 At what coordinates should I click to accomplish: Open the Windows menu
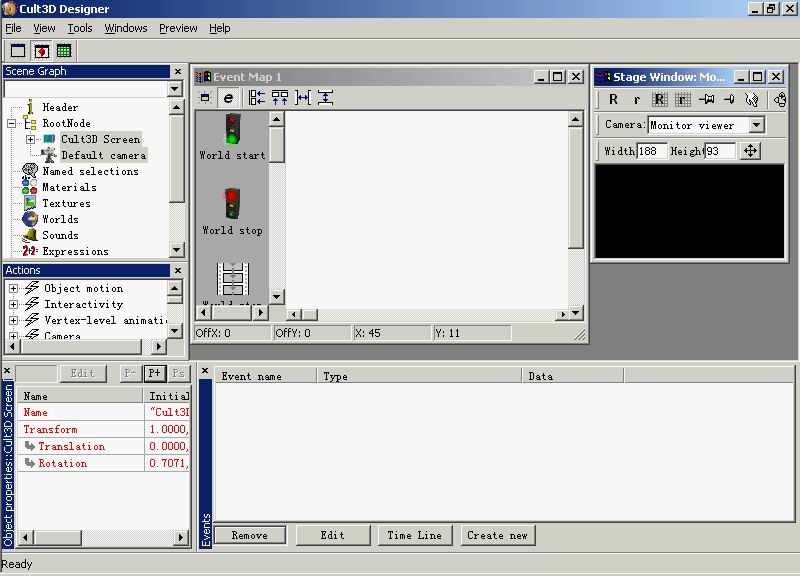tap(126, 28)
